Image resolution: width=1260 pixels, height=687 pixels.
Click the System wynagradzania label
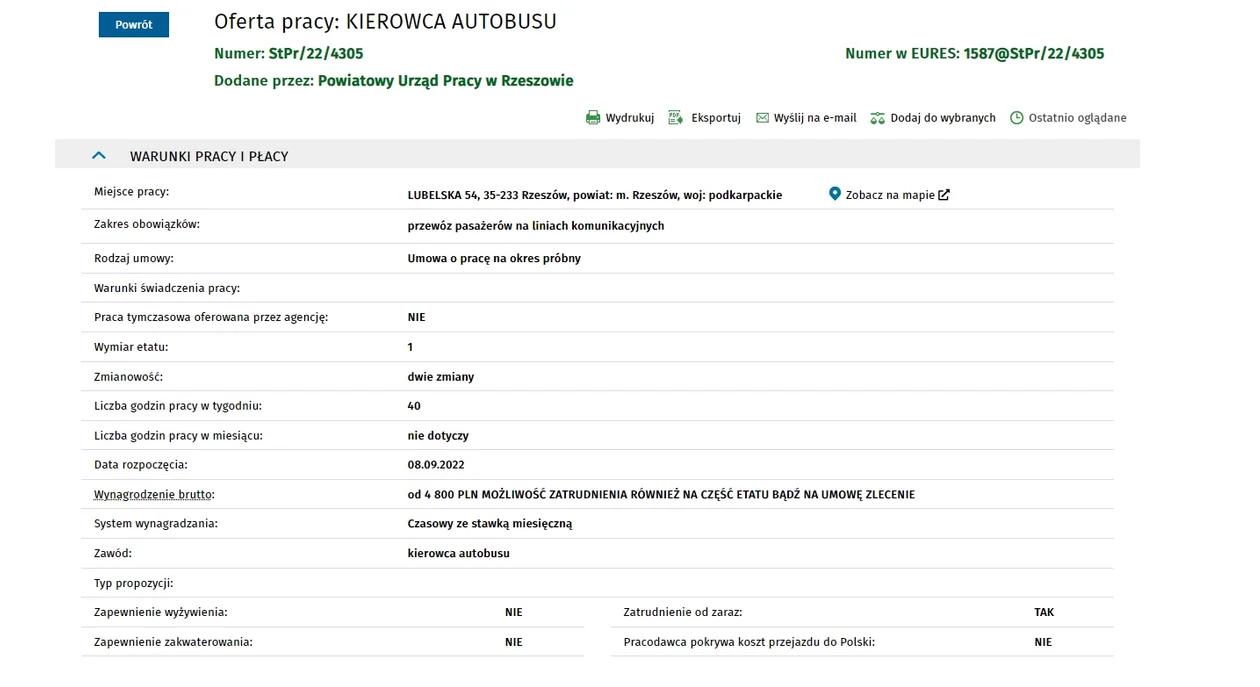[x=156, y=523]
